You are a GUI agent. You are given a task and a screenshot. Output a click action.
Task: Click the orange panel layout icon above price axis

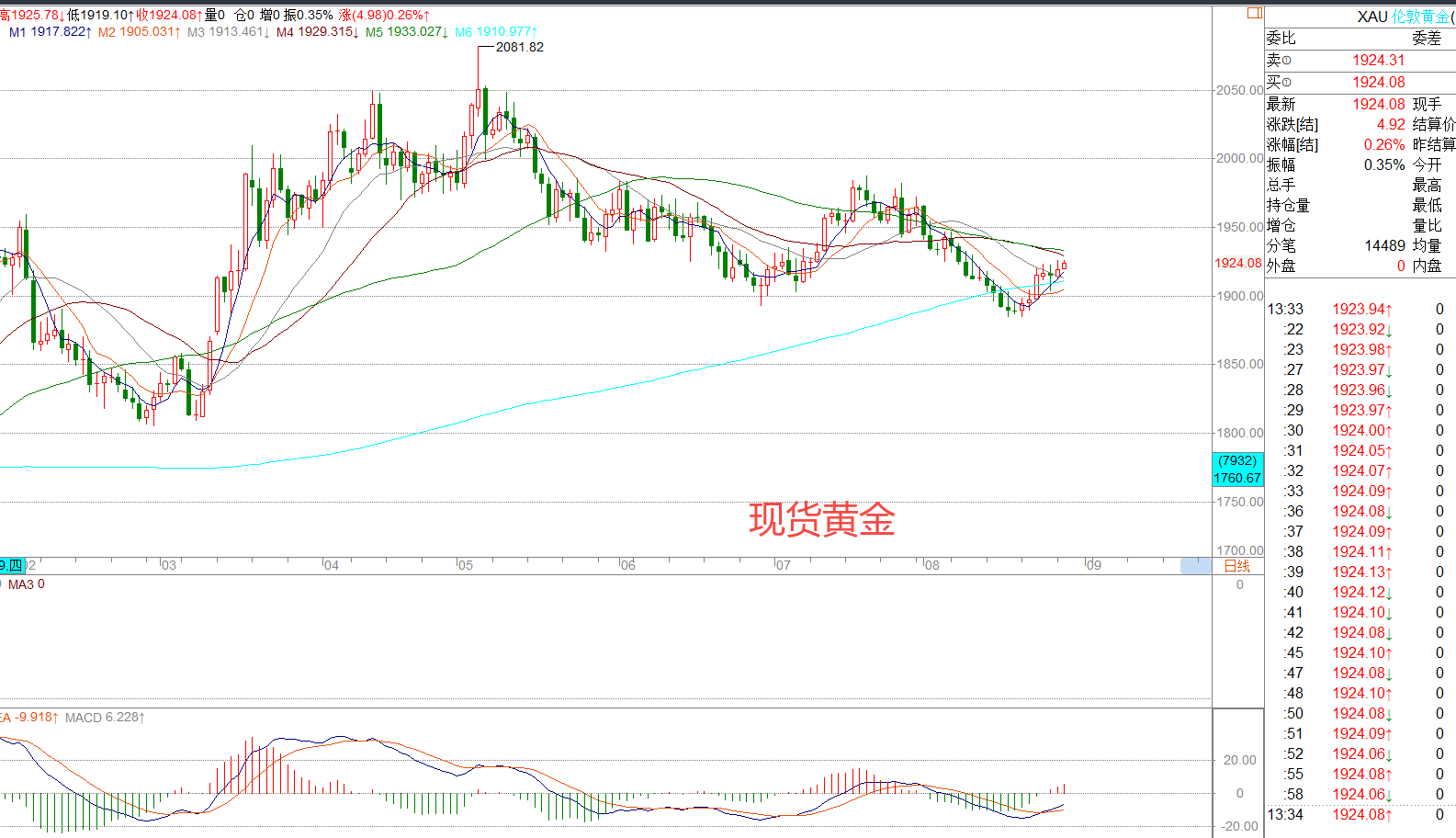coord(1254,13)
